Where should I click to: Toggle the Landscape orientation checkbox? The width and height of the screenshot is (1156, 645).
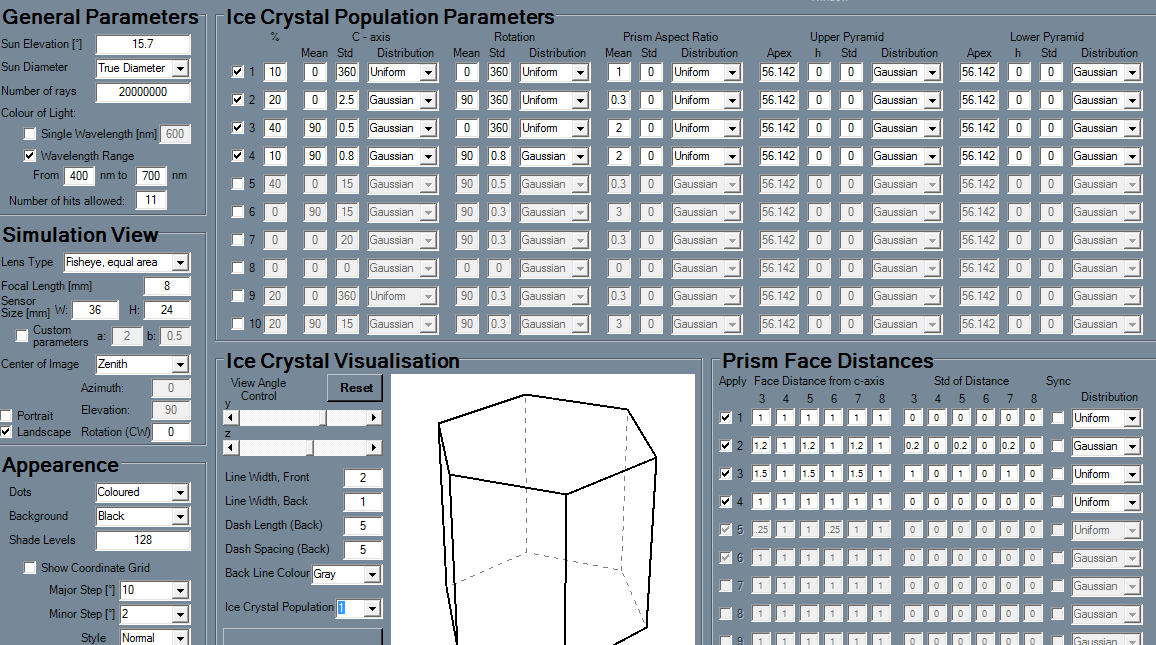coord(7,432)
